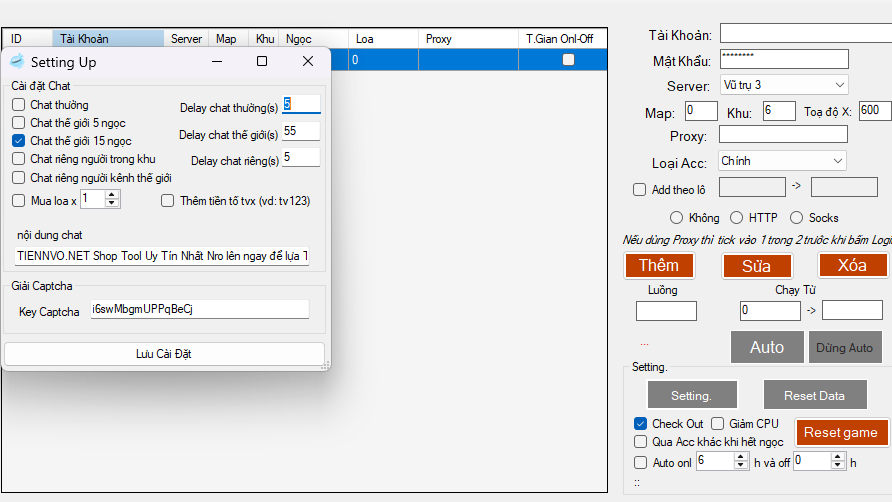Select the Socks proxy radio button

click(797, 218)
